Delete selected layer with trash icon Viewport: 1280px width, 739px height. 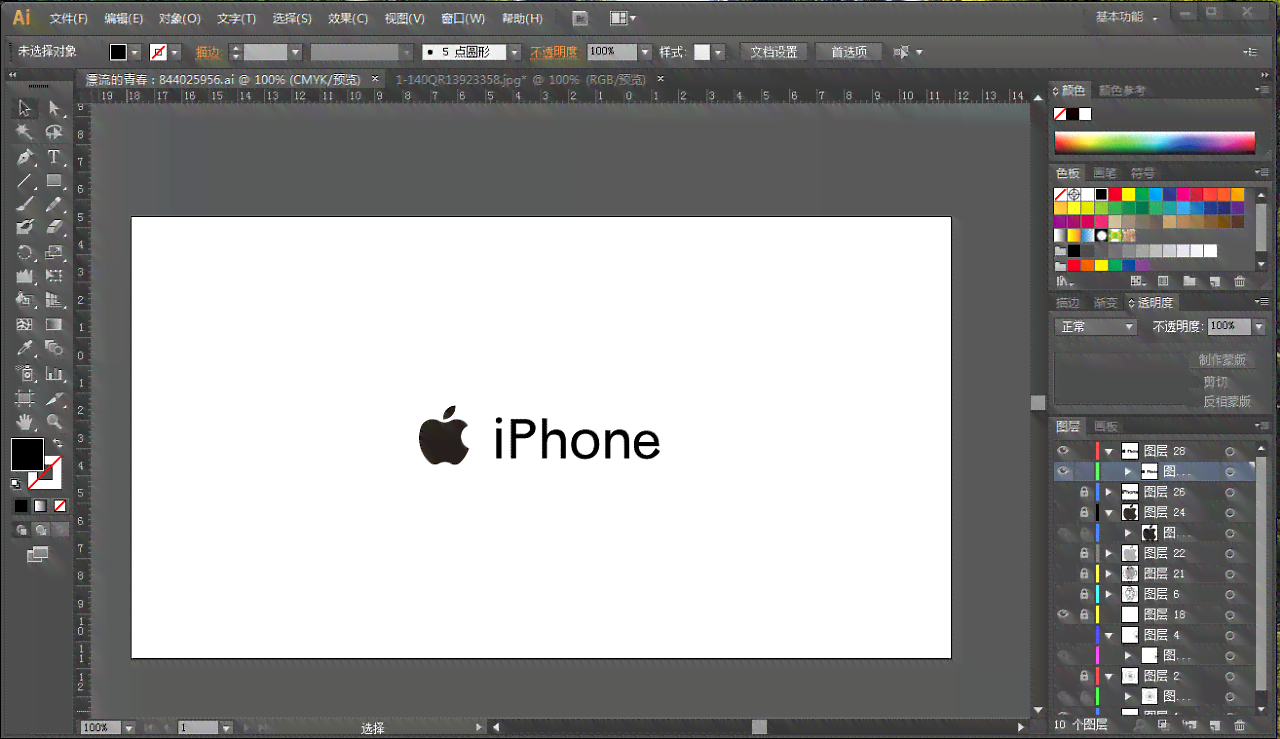(1240, 725)
